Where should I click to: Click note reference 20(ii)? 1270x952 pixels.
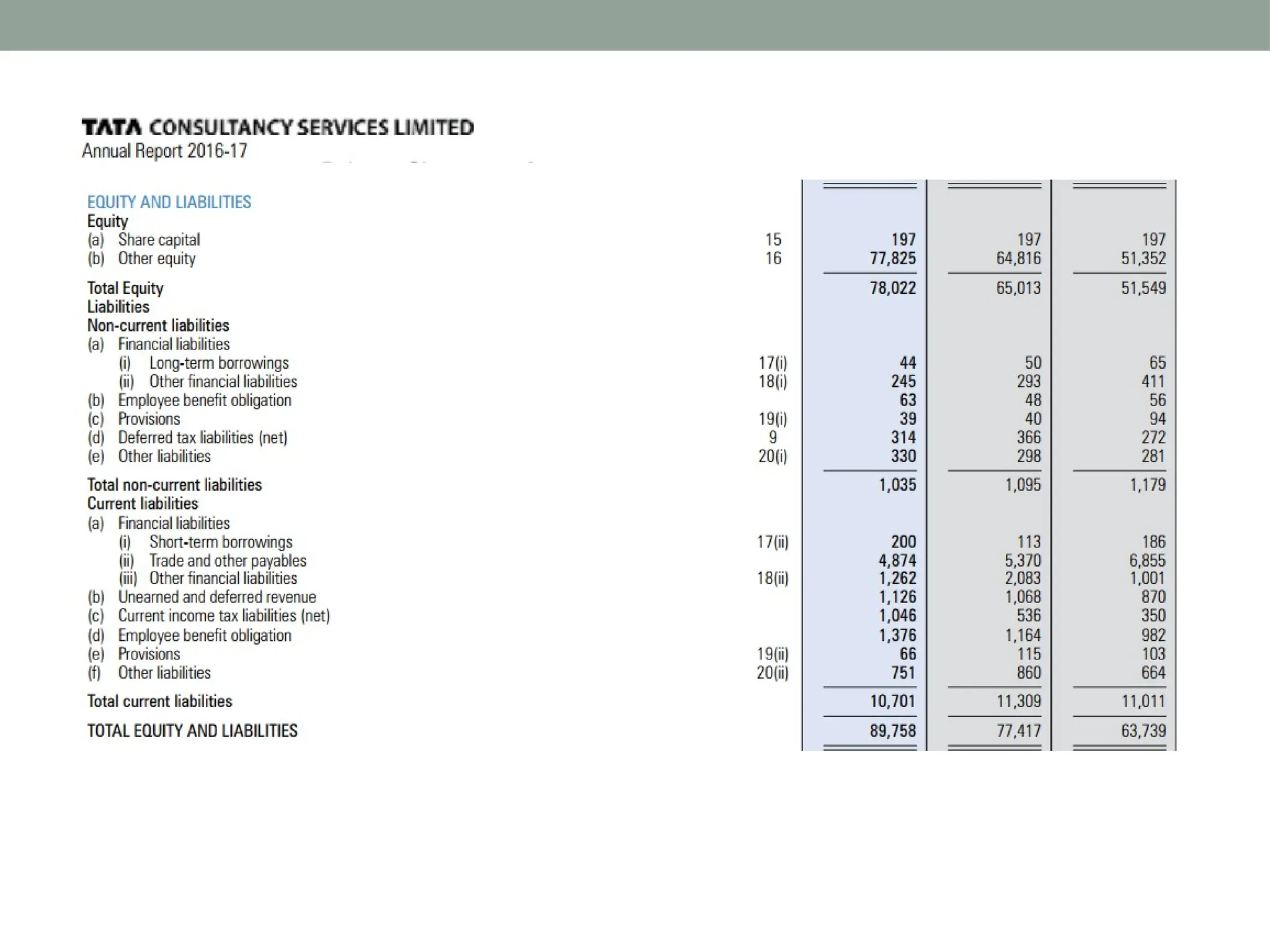click(x=773, y=672)
